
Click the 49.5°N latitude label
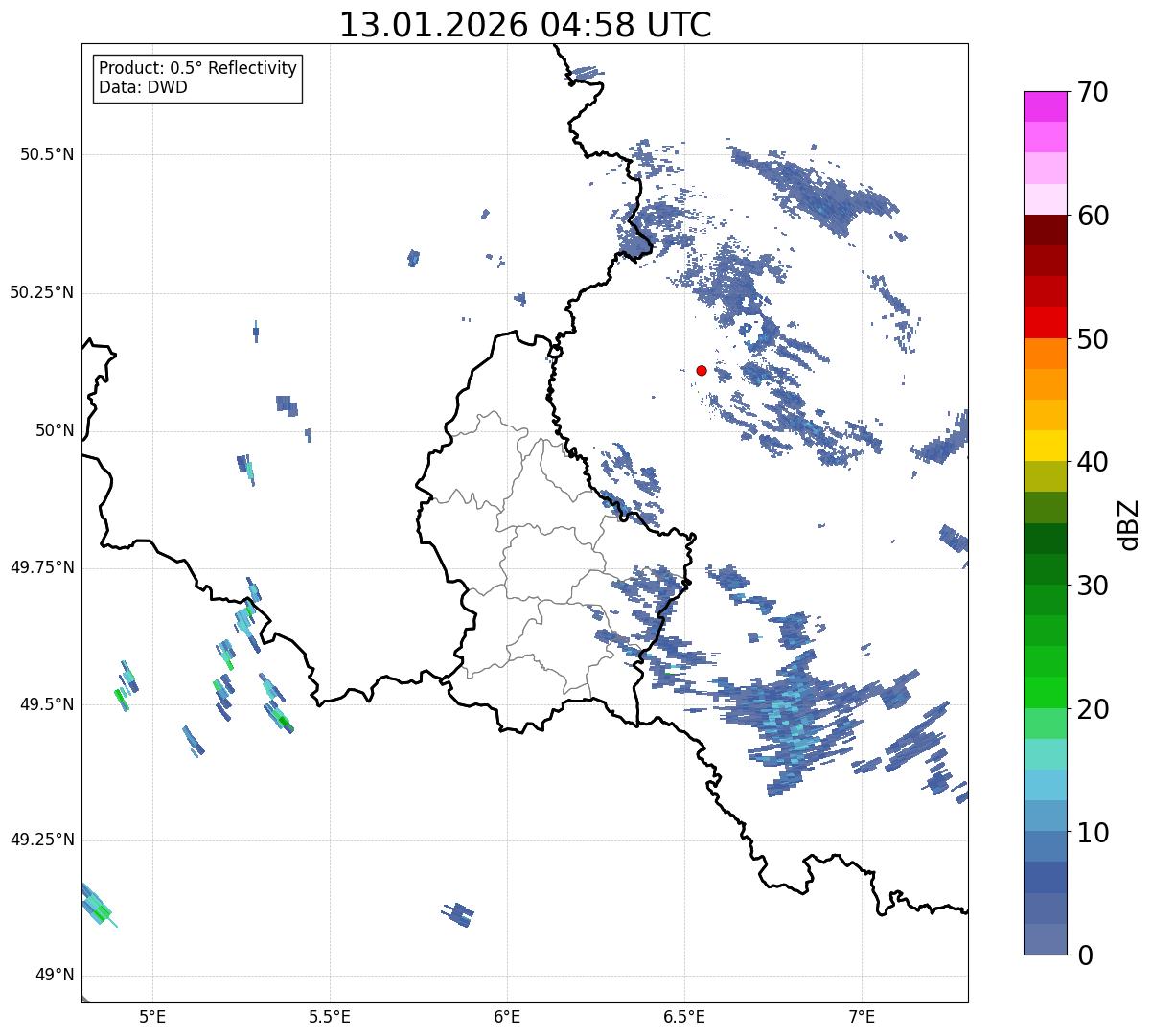click(47, 704)
